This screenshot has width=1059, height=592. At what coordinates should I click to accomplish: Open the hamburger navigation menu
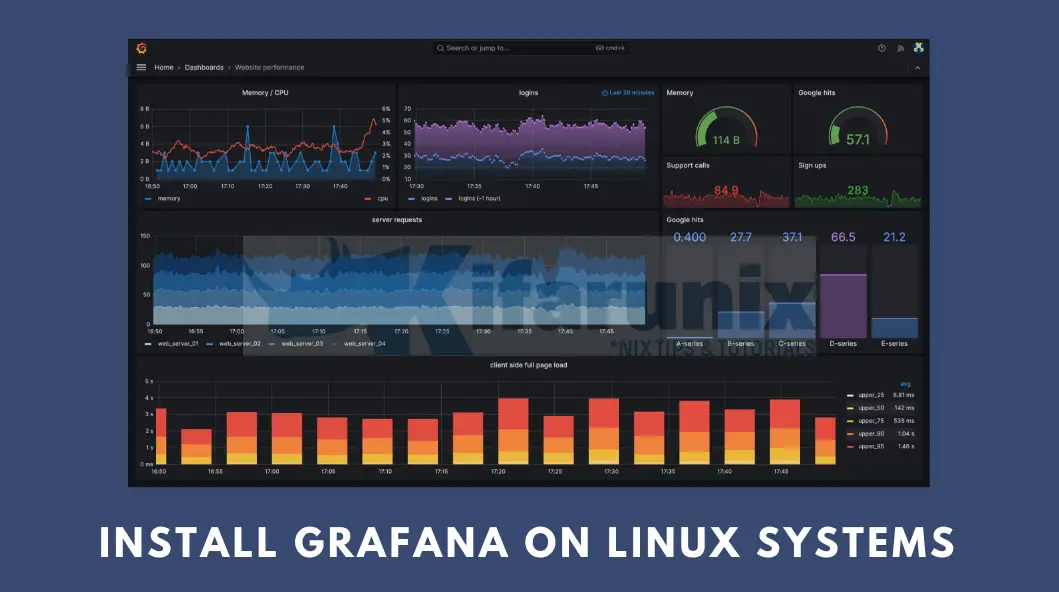(x=141, y=68)
